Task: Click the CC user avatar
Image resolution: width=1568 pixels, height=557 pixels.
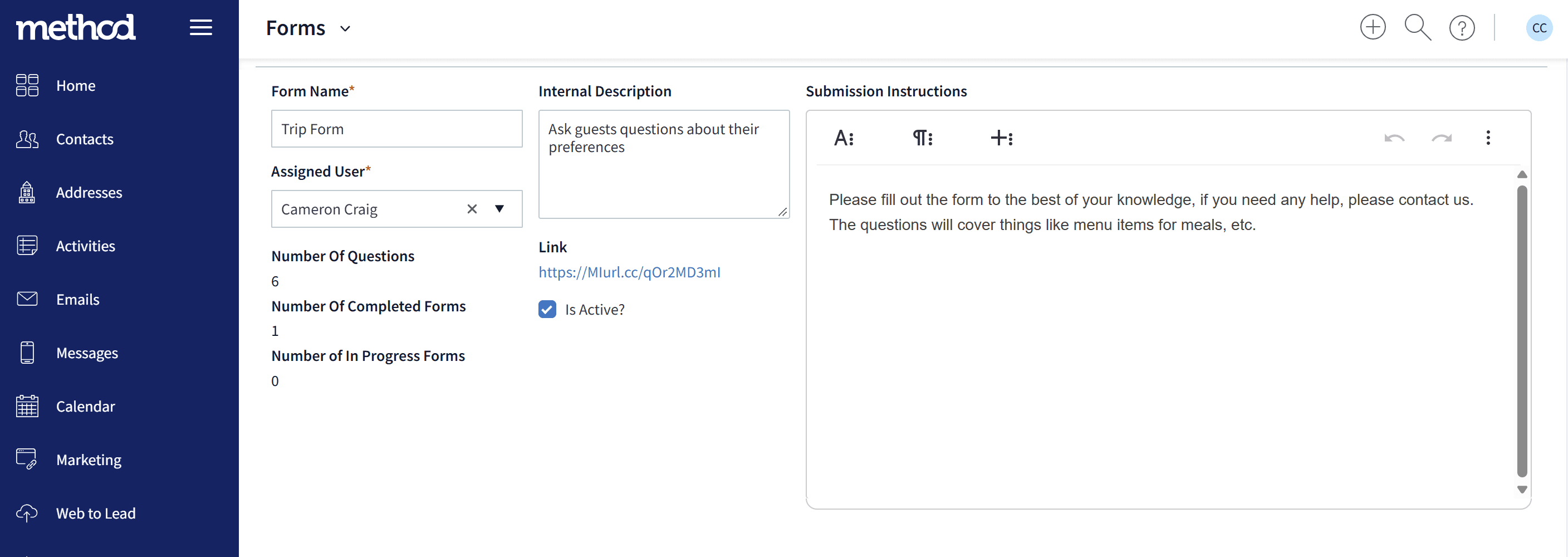Action: [x=1539, y=28]
